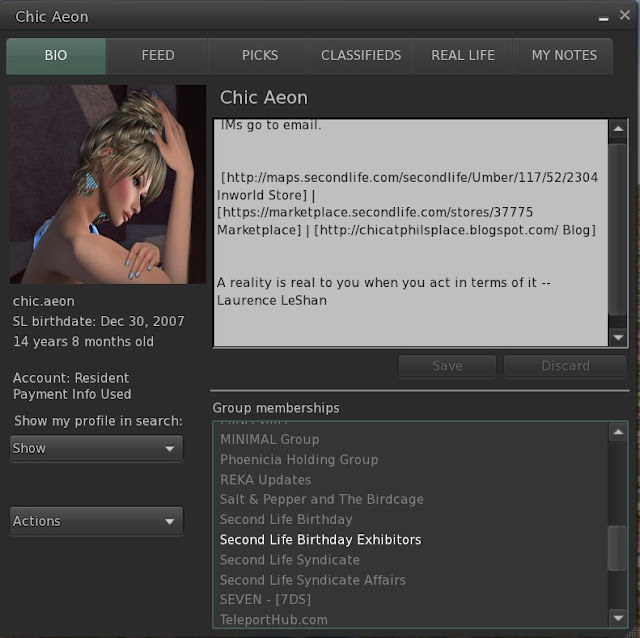Click the '14 years 8 months old' text

(83, 341)
